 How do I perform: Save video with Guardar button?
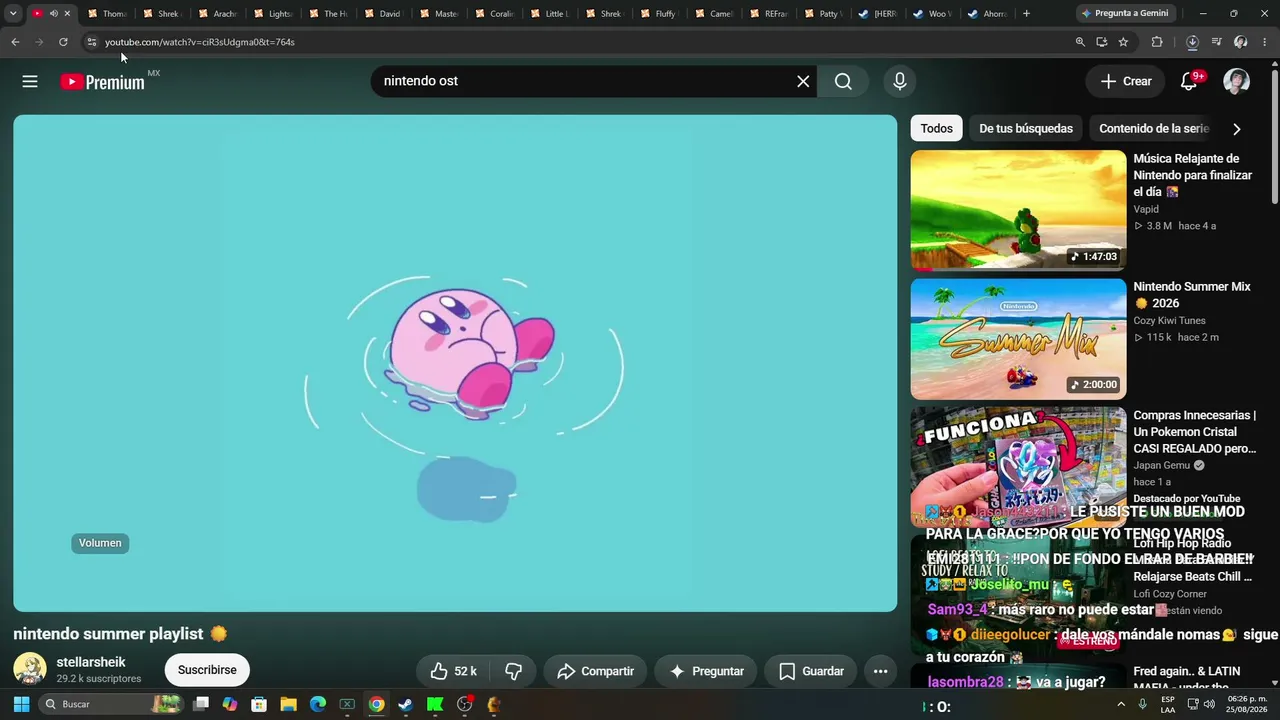(x=811, y=671)
